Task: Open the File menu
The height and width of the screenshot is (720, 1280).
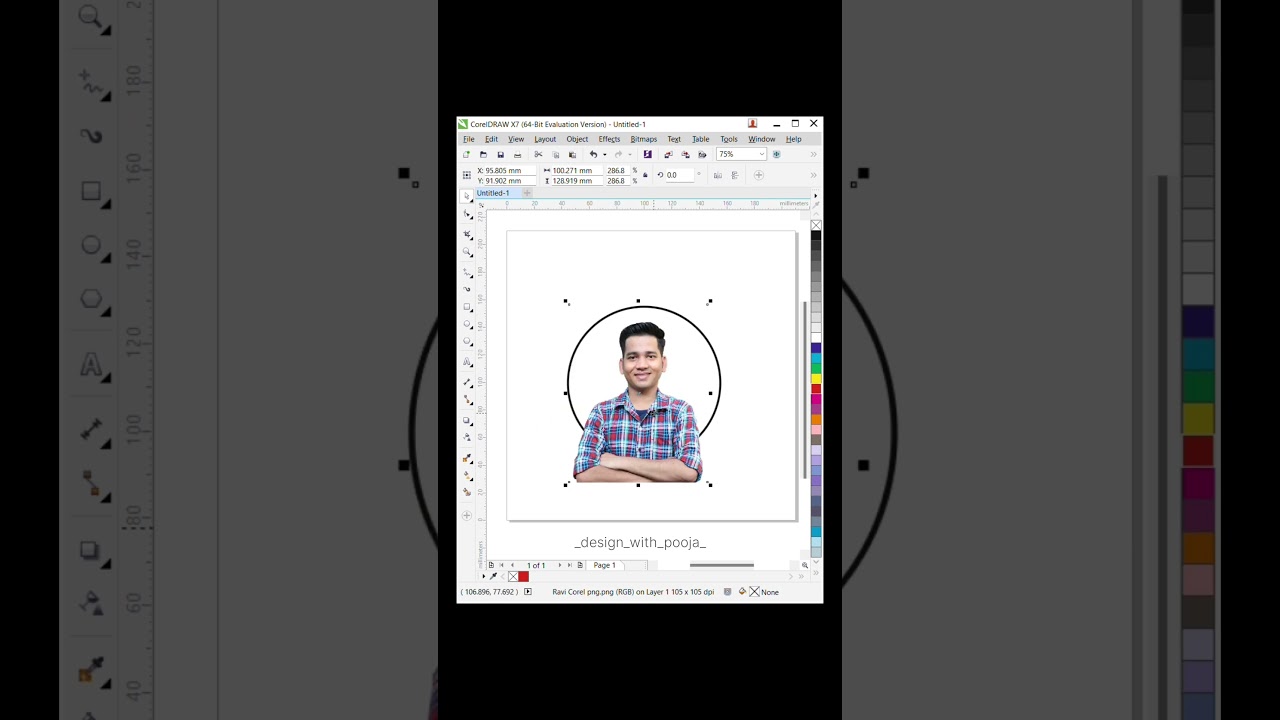Action: [x=469, y=139]
